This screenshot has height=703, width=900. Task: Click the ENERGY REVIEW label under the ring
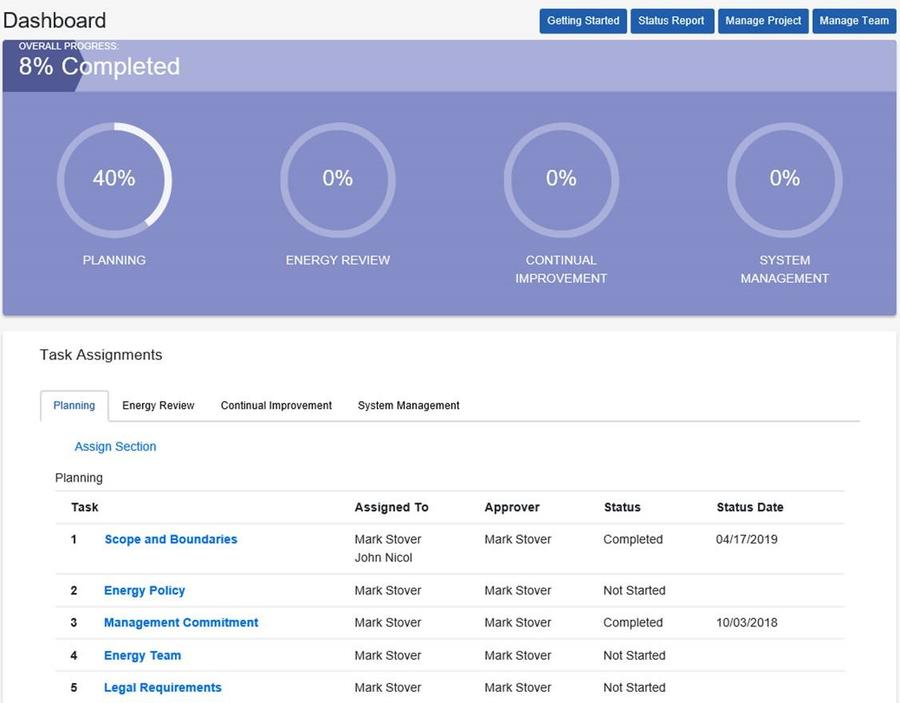(x=338, y=260)
